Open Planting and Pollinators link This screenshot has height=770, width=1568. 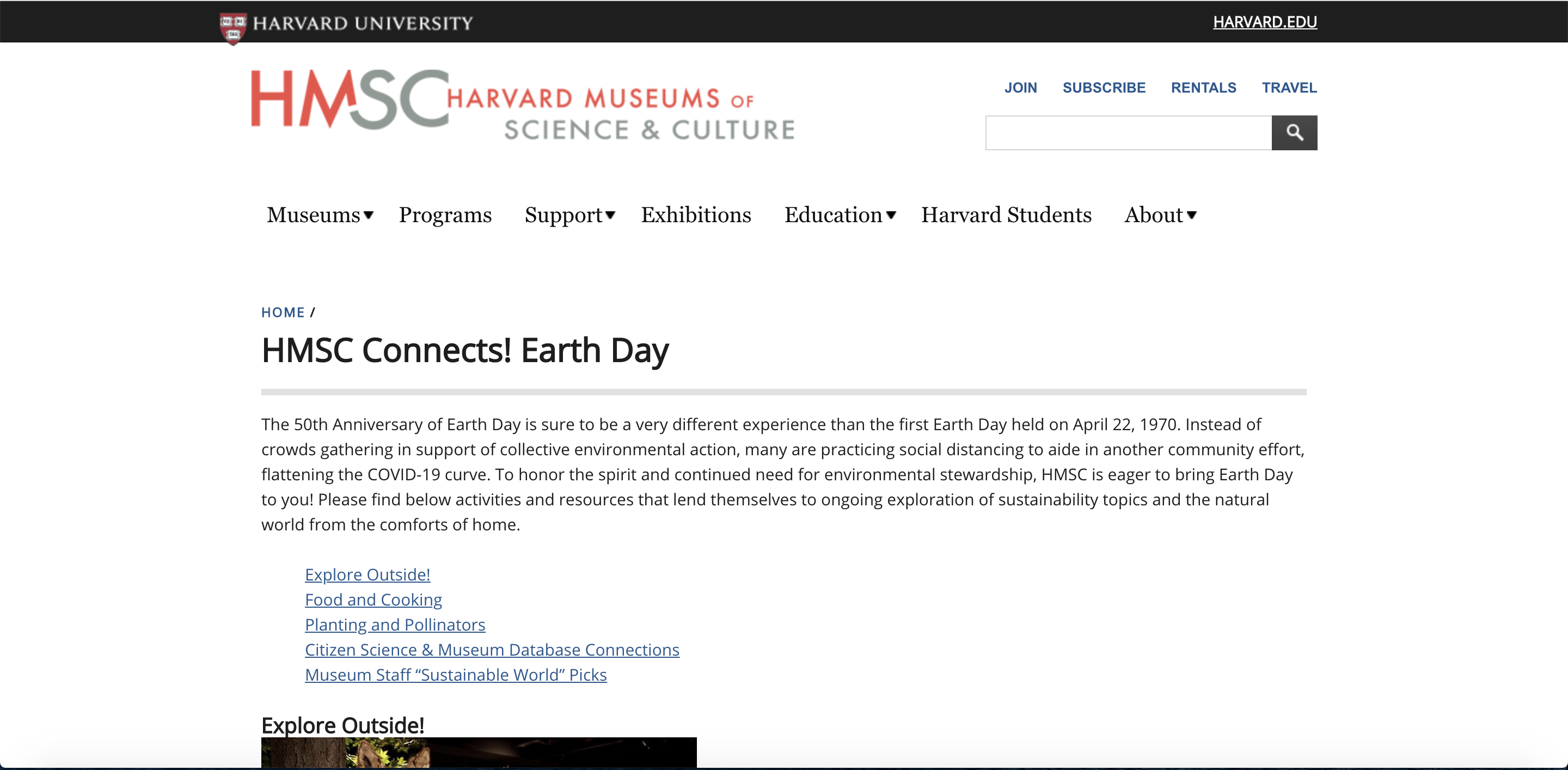tap(394, 625)
